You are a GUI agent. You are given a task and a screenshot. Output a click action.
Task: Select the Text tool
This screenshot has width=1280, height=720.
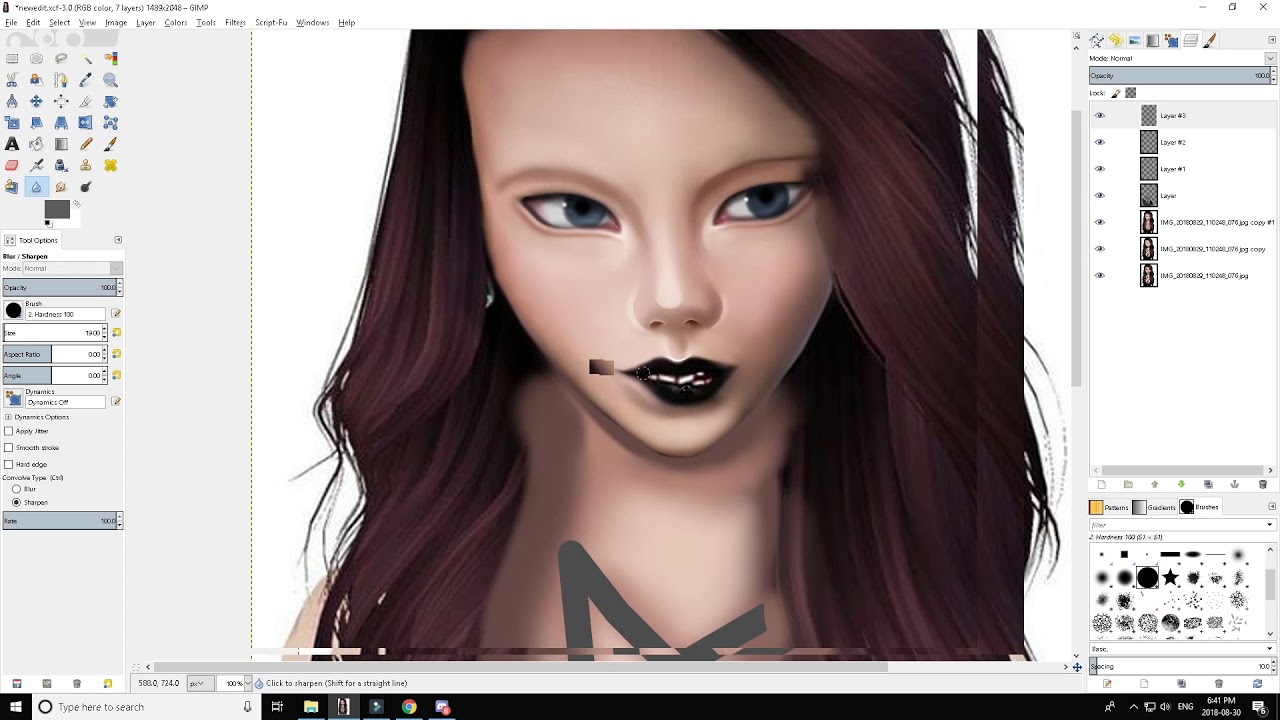point(12,144)
